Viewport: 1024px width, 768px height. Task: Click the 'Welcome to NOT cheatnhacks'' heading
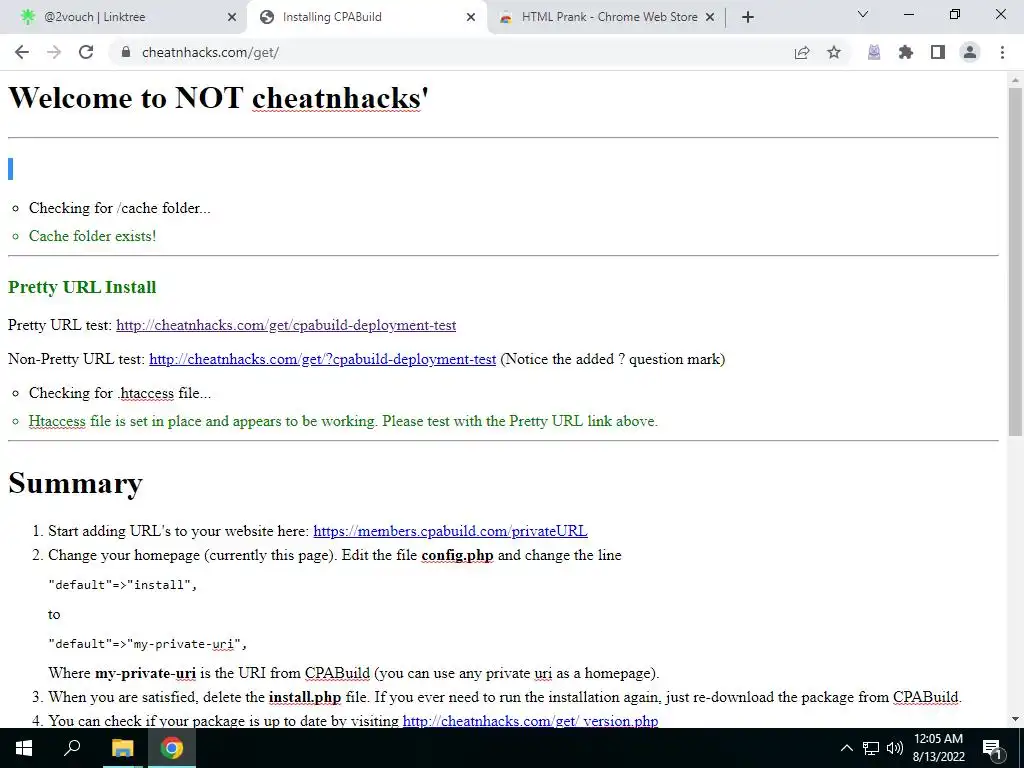218,98
